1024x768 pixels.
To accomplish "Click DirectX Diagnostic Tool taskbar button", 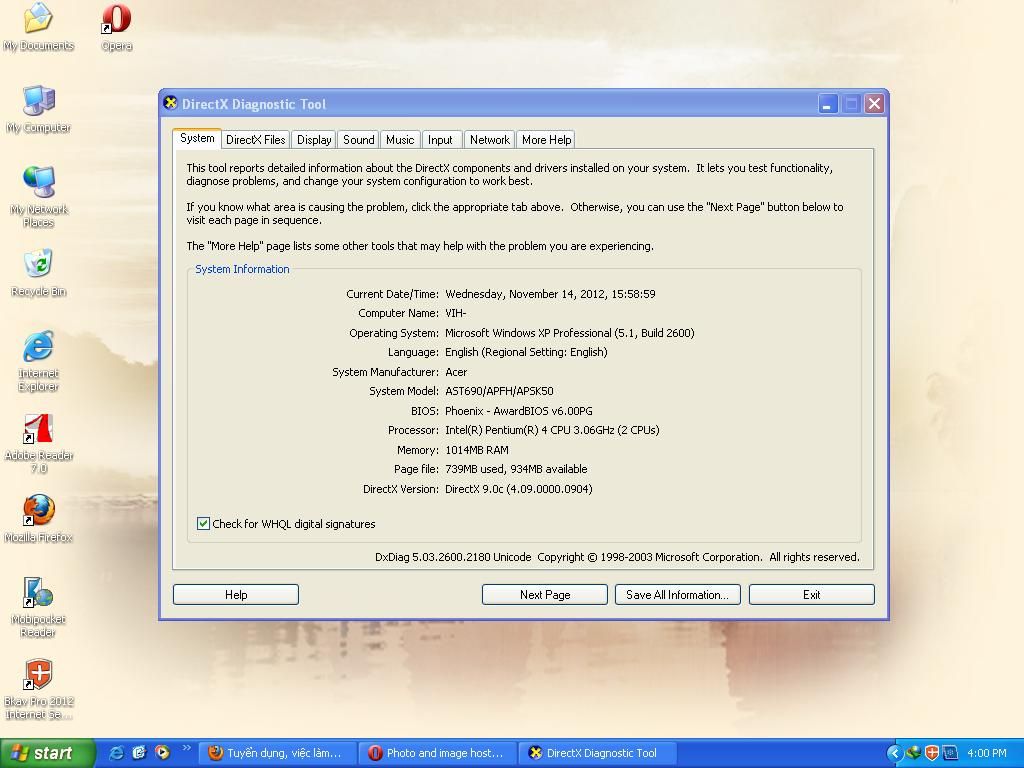I will (598, 753).
